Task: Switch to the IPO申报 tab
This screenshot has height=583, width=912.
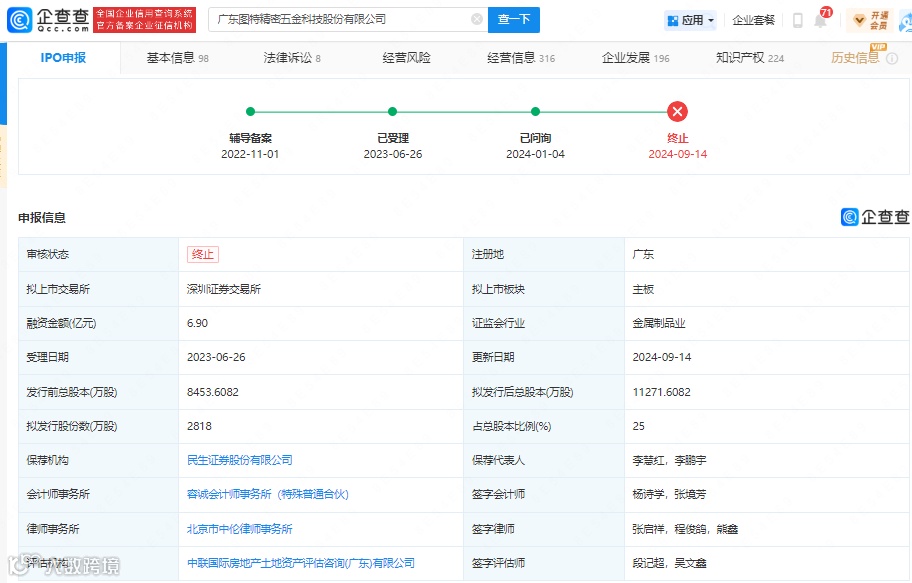Action: click(63, 58)
